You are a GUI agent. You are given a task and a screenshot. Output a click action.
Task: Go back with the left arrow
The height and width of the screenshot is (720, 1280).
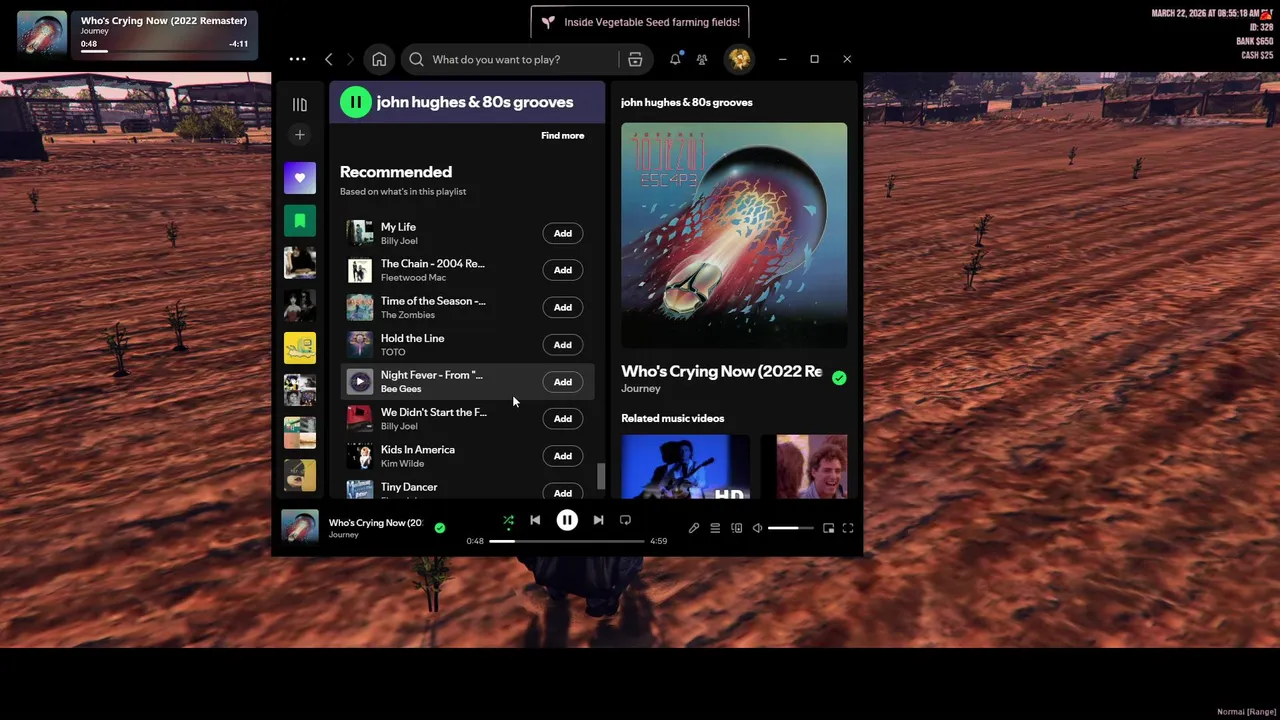tap(329, 59)
